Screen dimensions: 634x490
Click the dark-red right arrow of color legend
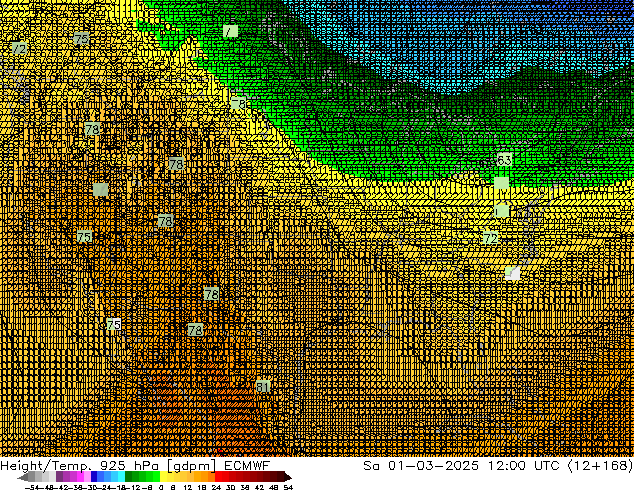[287, 477]
